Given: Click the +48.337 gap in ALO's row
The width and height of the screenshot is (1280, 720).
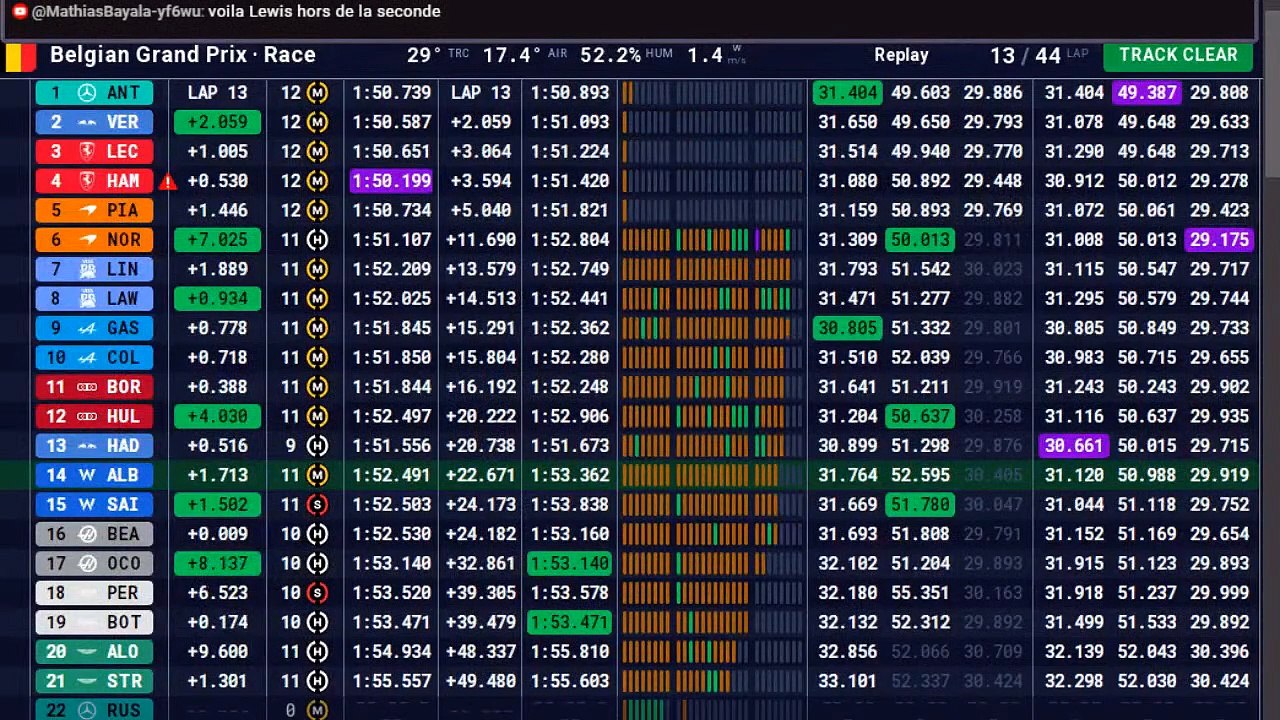Looking at the screenshot, I should pos(481,652).
